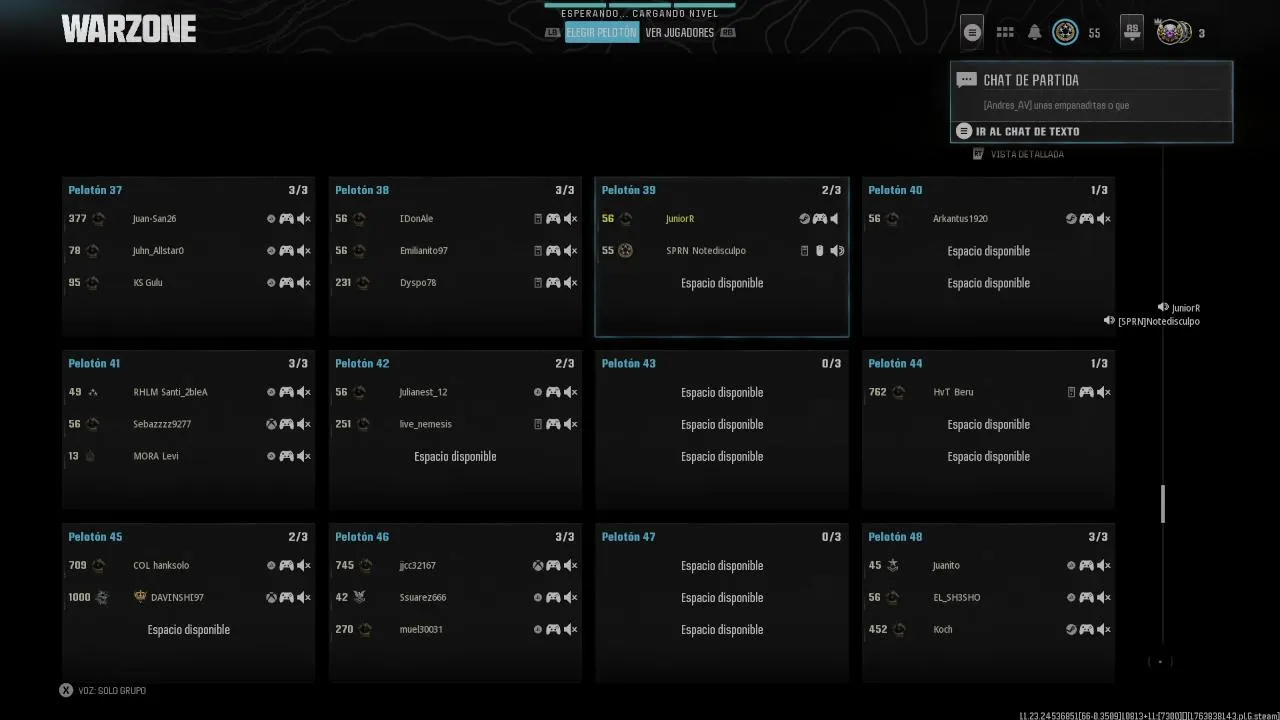Click the controller icon next to HvT Beru
This screenshot has height=720, width=1280.
1086,392
